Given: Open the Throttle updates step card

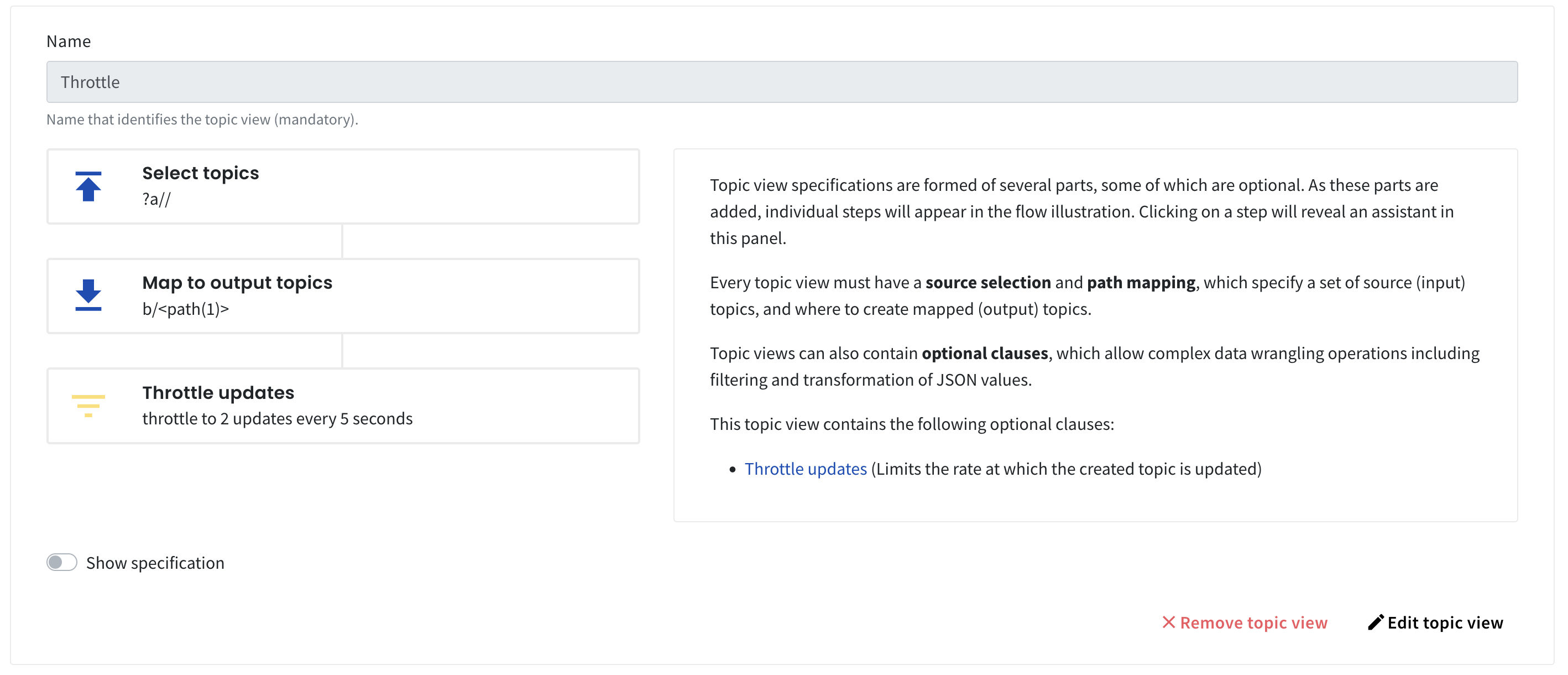Looking at the screenshot, I should tap(343, 406).
